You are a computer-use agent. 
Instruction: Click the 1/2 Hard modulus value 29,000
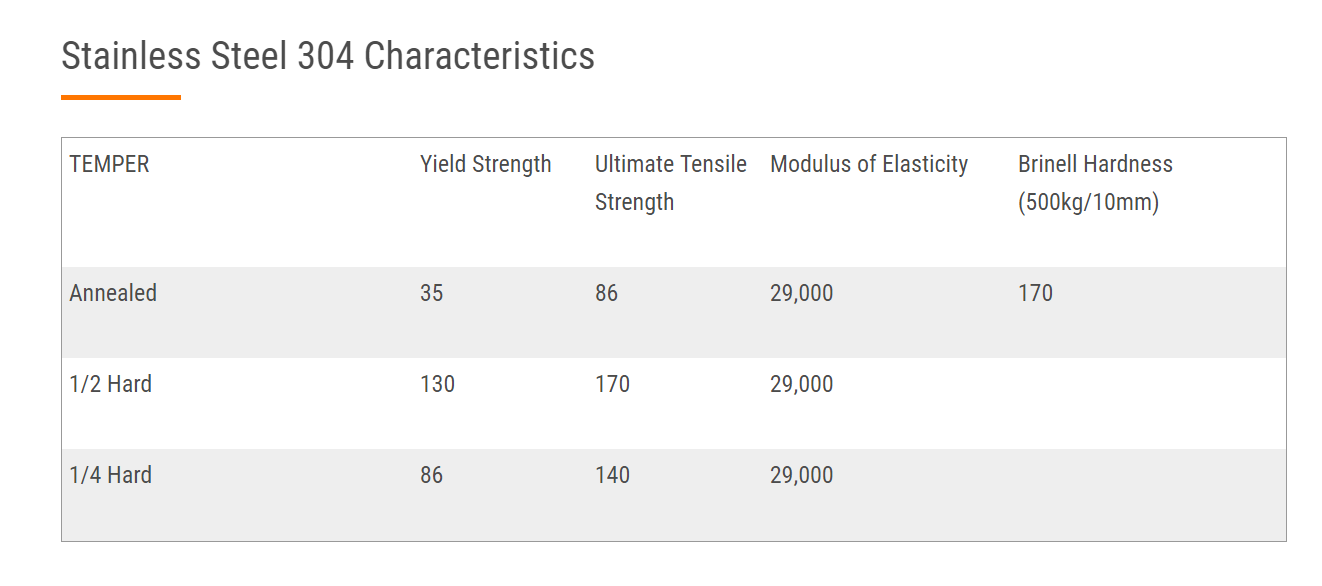click(801, 384)
